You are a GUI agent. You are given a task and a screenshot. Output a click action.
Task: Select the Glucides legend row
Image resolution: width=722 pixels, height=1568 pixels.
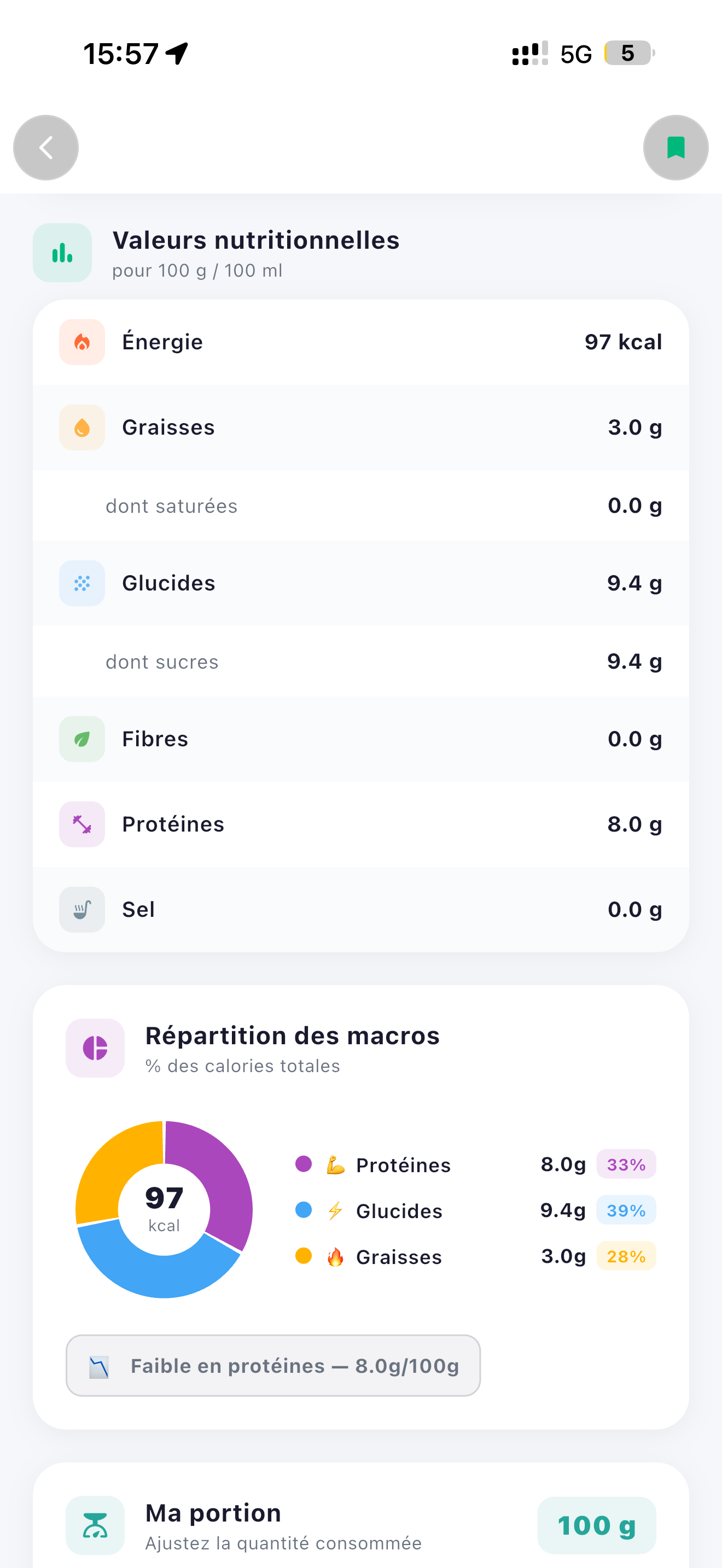click(475, 1210)
